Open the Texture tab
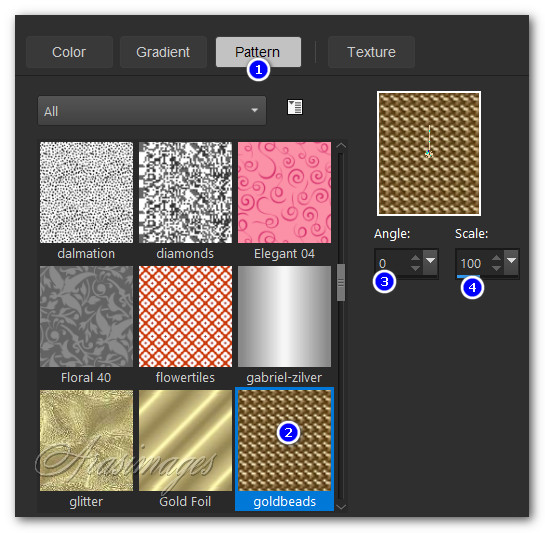This screenshot has height=533, width=545. [371, 52]
